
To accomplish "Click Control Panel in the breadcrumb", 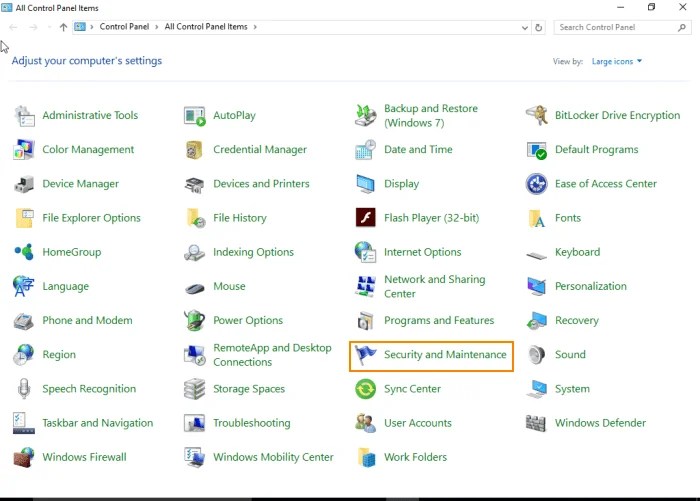I will coord(124,27).
